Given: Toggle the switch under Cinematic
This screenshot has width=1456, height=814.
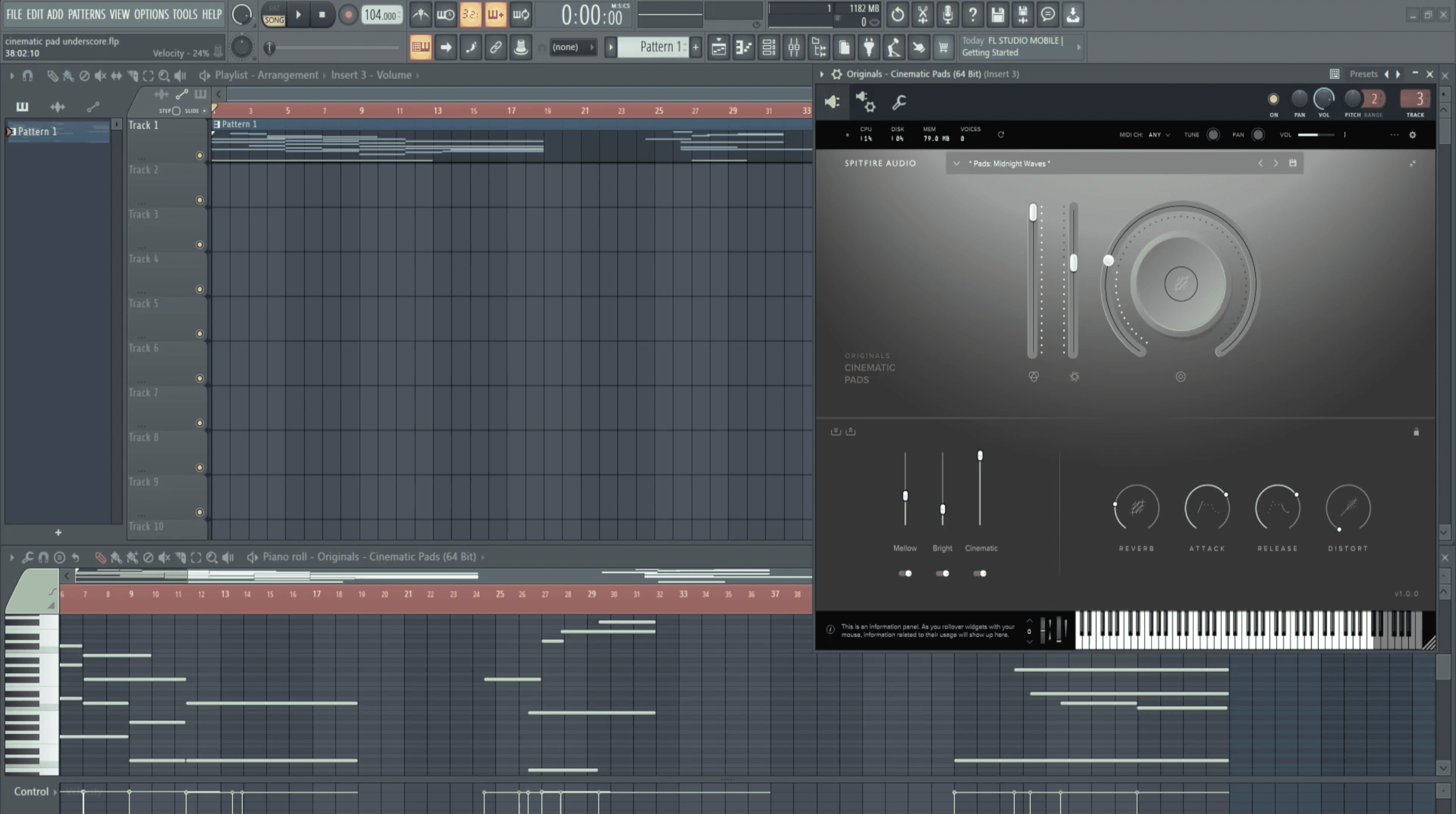Looking at the screenshot, I should tap(980, 574).
